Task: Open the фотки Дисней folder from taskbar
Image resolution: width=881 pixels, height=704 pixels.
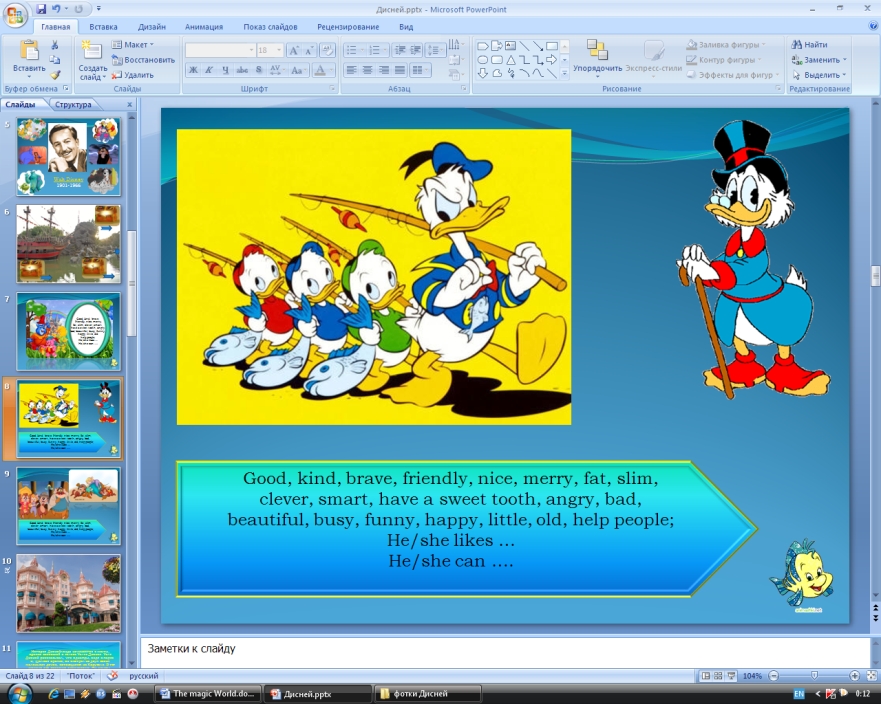Action: (428, 694)
